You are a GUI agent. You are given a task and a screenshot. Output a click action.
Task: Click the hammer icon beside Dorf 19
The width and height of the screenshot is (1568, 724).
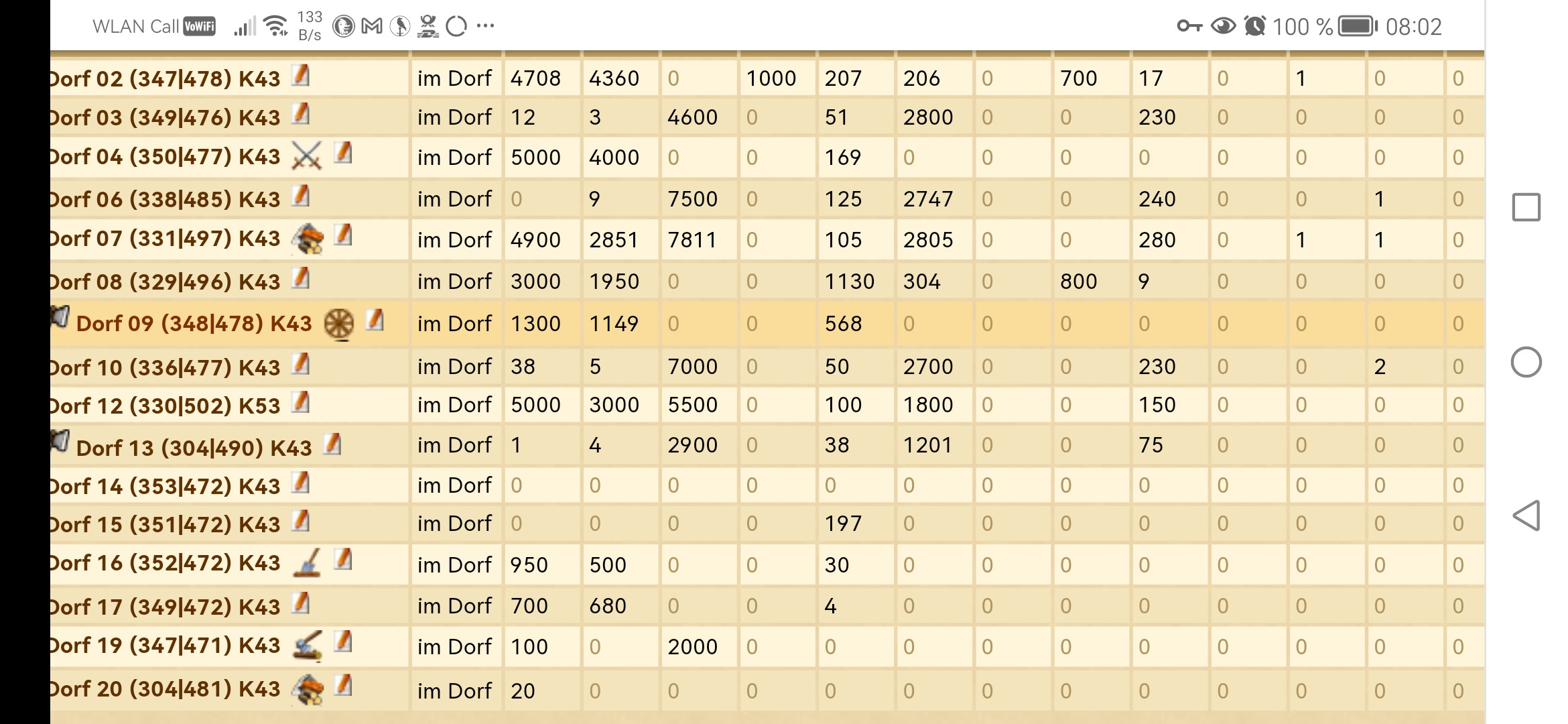pos(308,646)
